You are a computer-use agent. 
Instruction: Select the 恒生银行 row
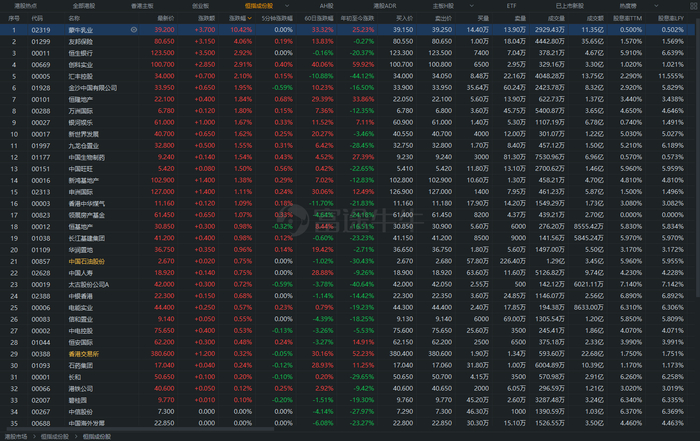click(x=348, y=53)
